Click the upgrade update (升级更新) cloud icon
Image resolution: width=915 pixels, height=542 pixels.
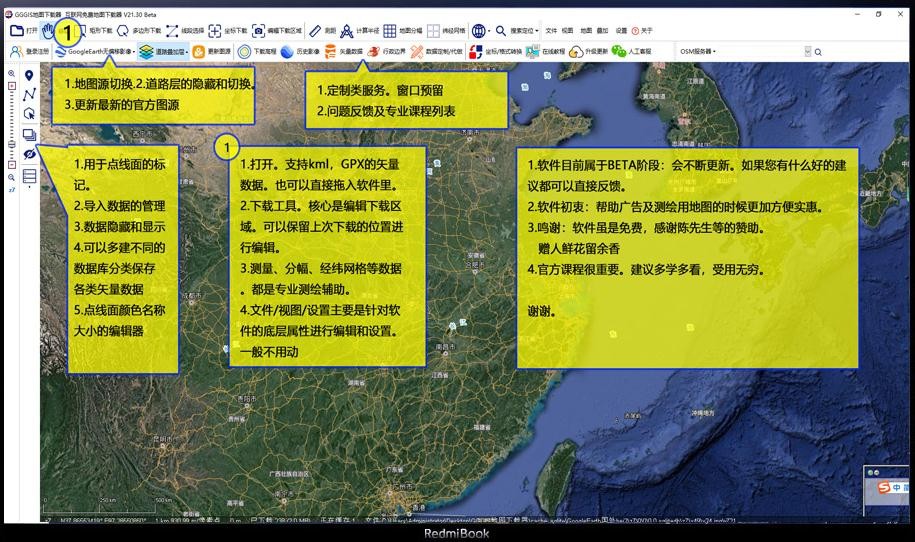[576, 52]
